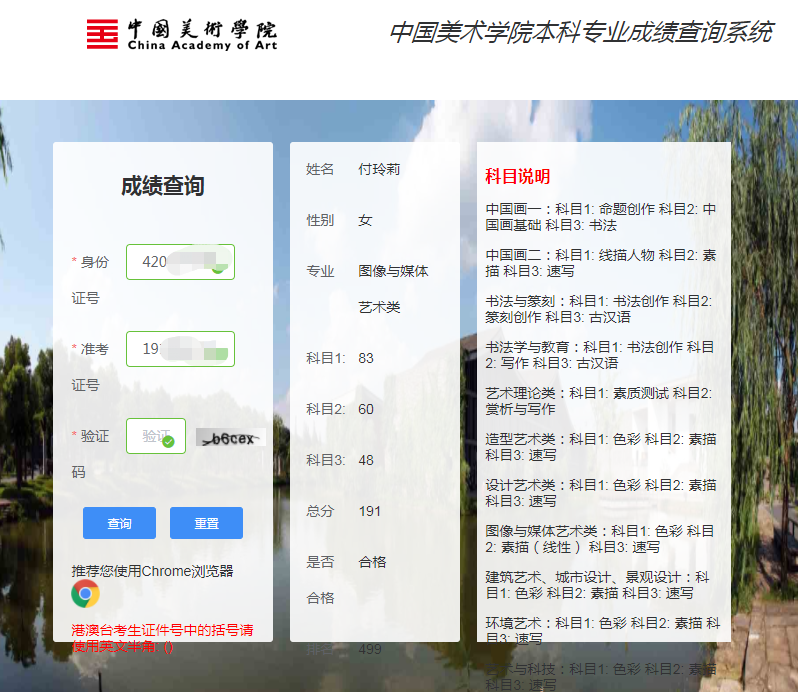Refresh the b6cex captcha image
Image resolution: width=798 pixels, height=692 pixels.
[x=231, y=438]
